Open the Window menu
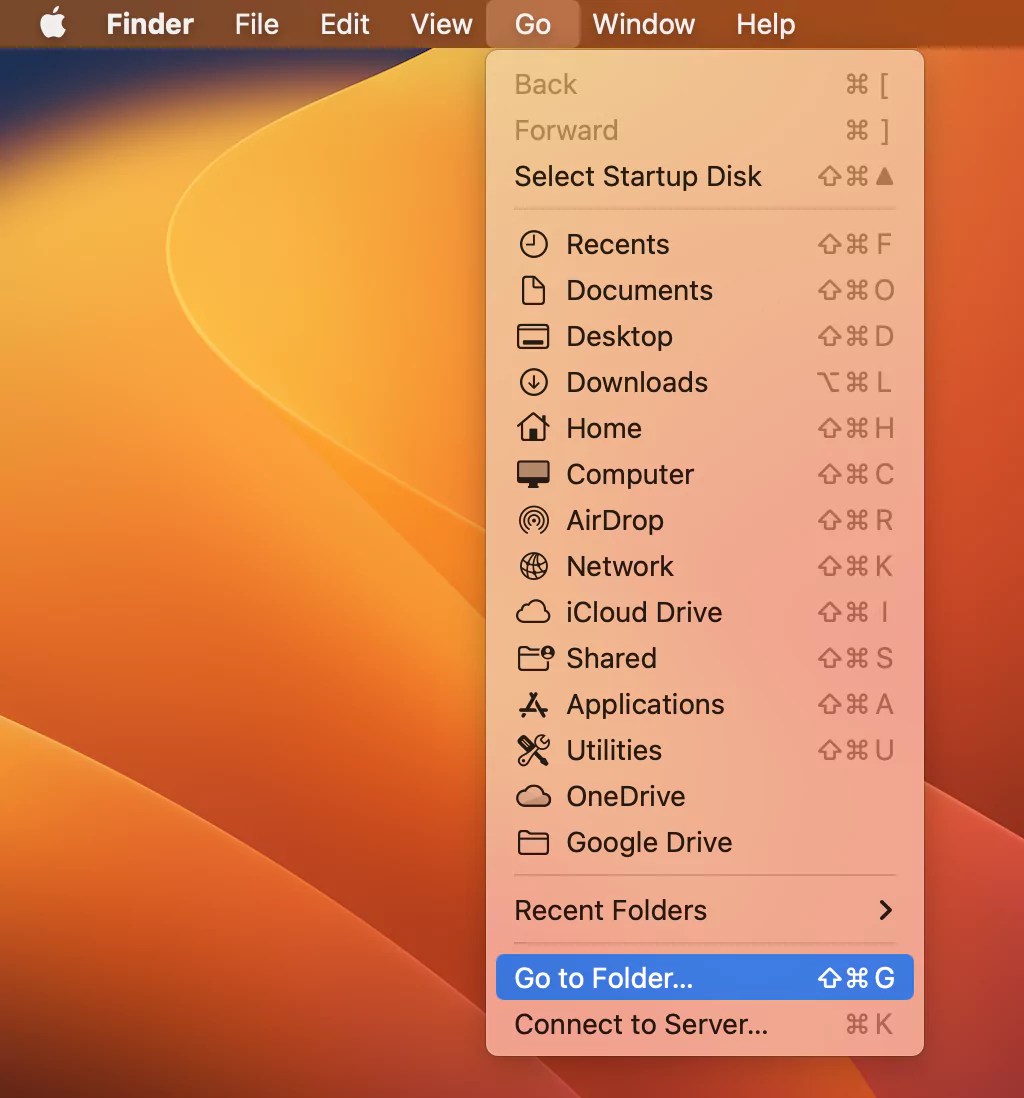This screenshot has width=1024, height=1098. click(643, 23)
